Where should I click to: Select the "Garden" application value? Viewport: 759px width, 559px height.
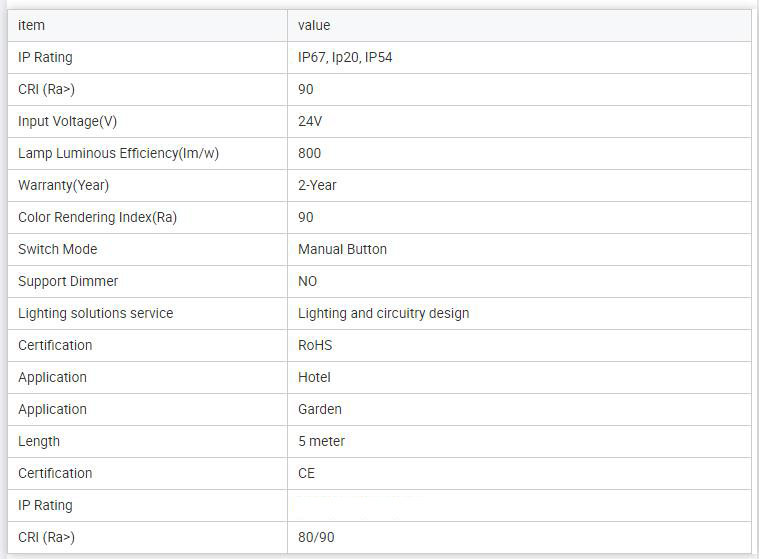(x=319, y=409)
